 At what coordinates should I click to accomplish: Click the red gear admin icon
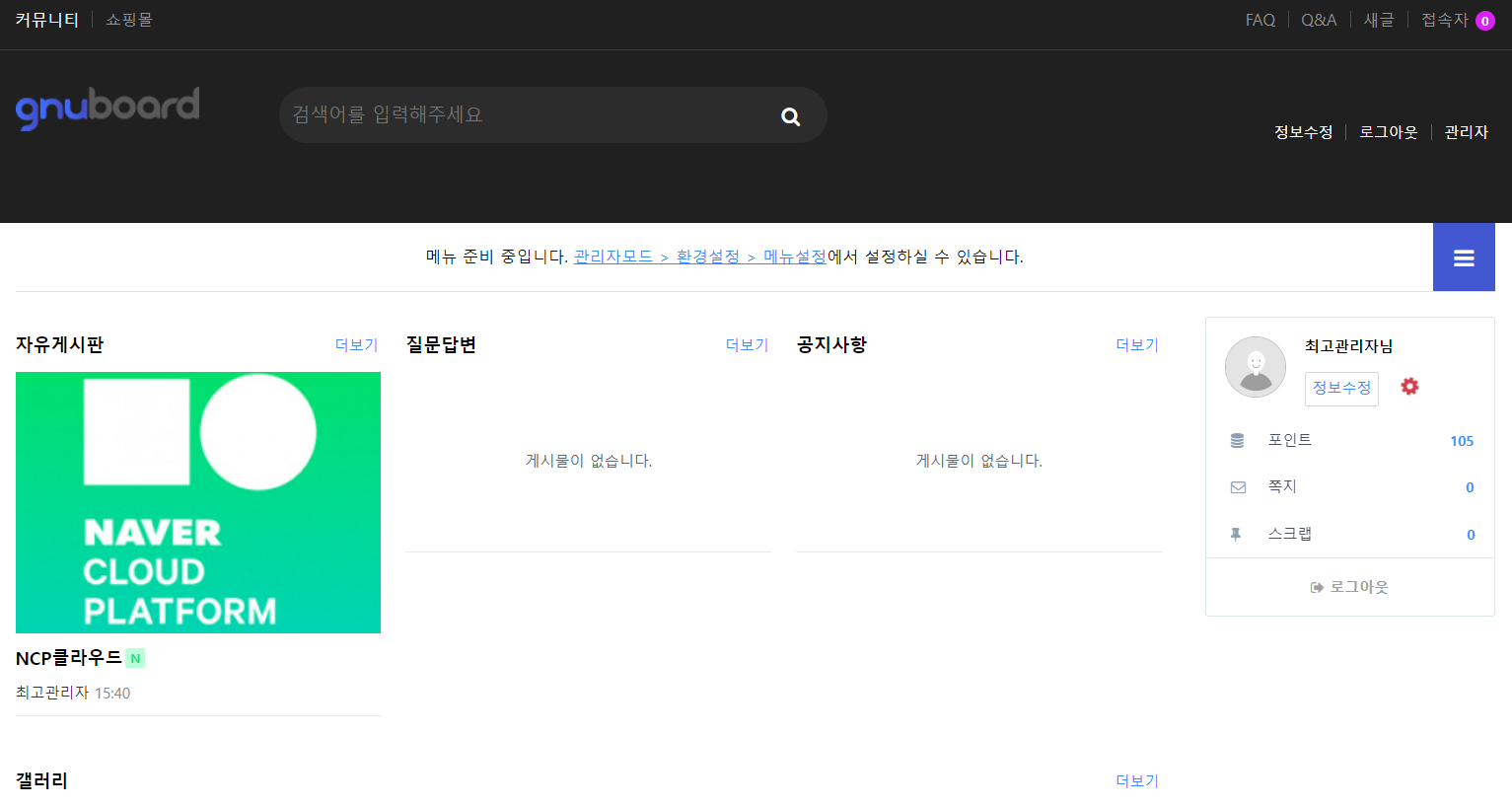1410,387
